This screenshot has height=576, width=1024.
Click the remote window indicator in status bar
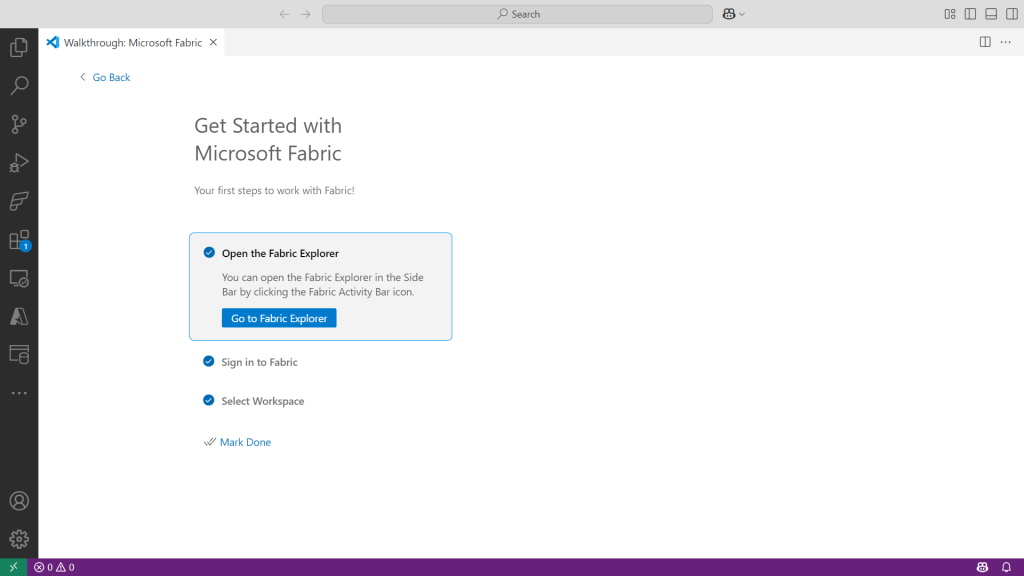(13, 567)
